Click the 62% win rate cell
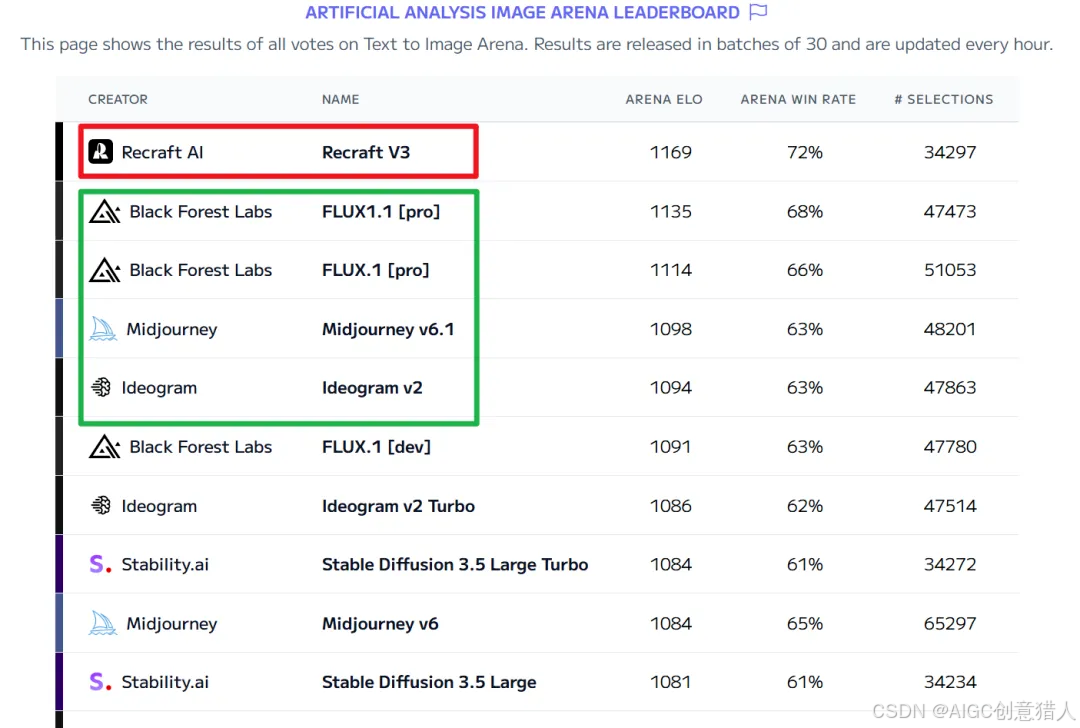Screen dimensions: 1080x728 [804, 506]
